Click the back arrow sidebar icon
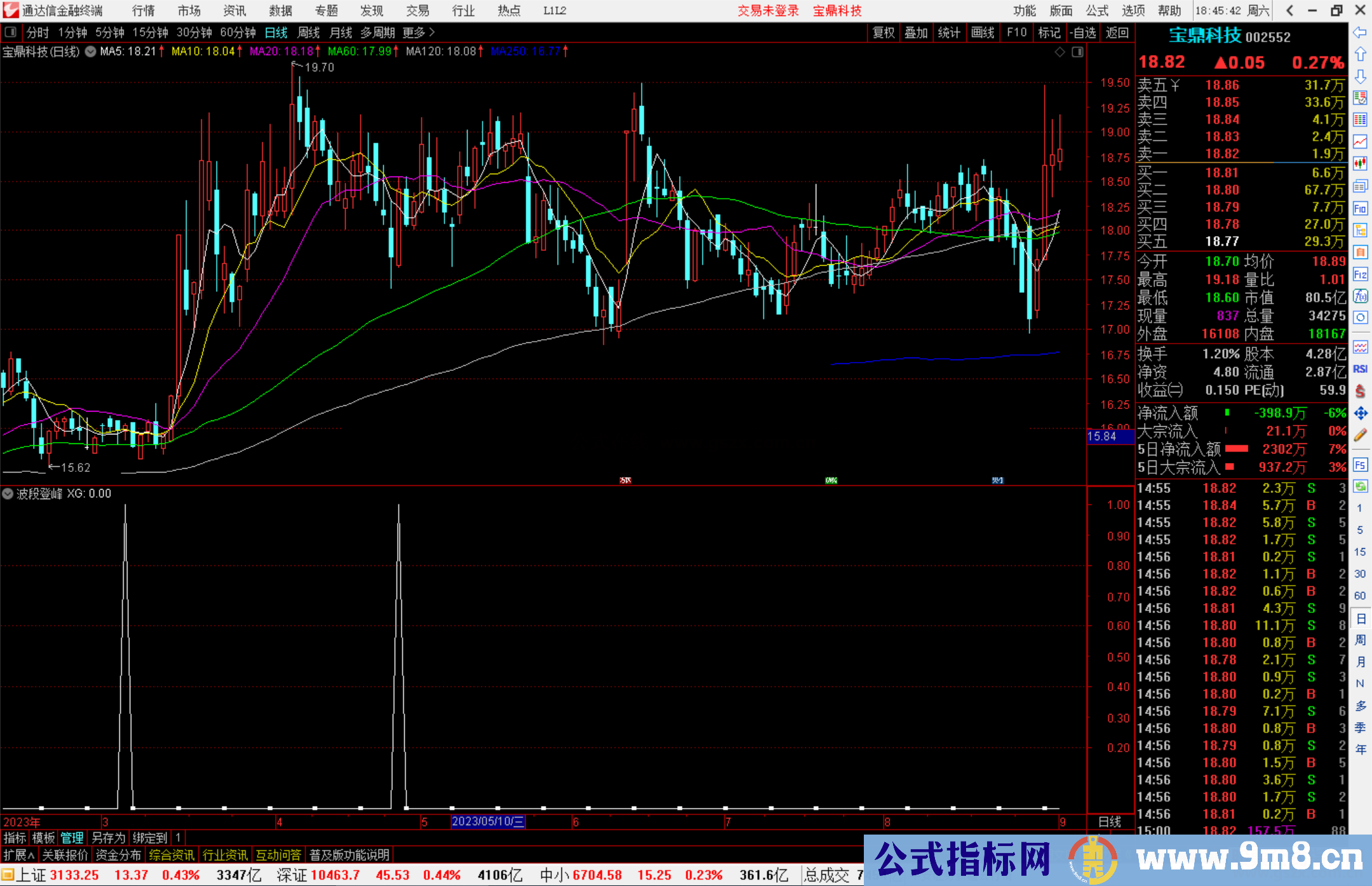Image resolution: width=1372 pixels, height=886 pixels. click(1360, 32)
